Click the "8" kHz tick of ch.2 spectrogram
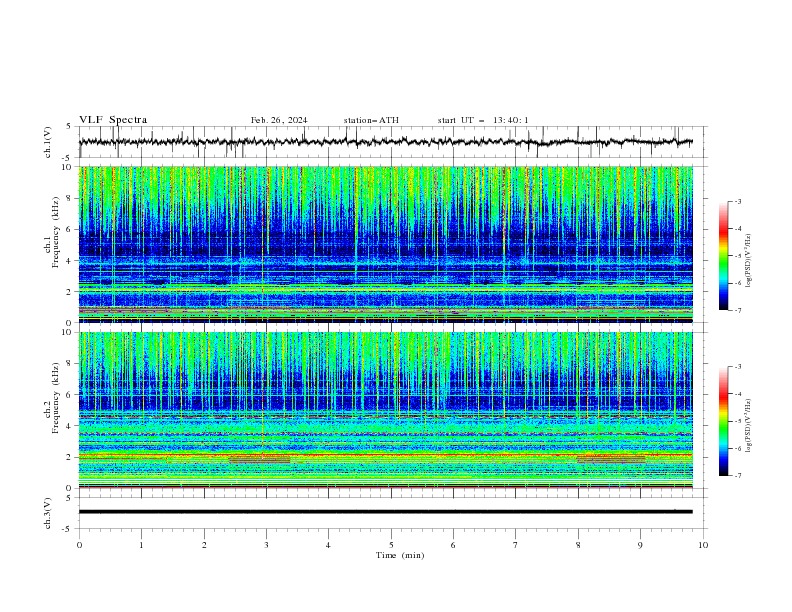Screen dimensions: 792x612 [70, 363]
